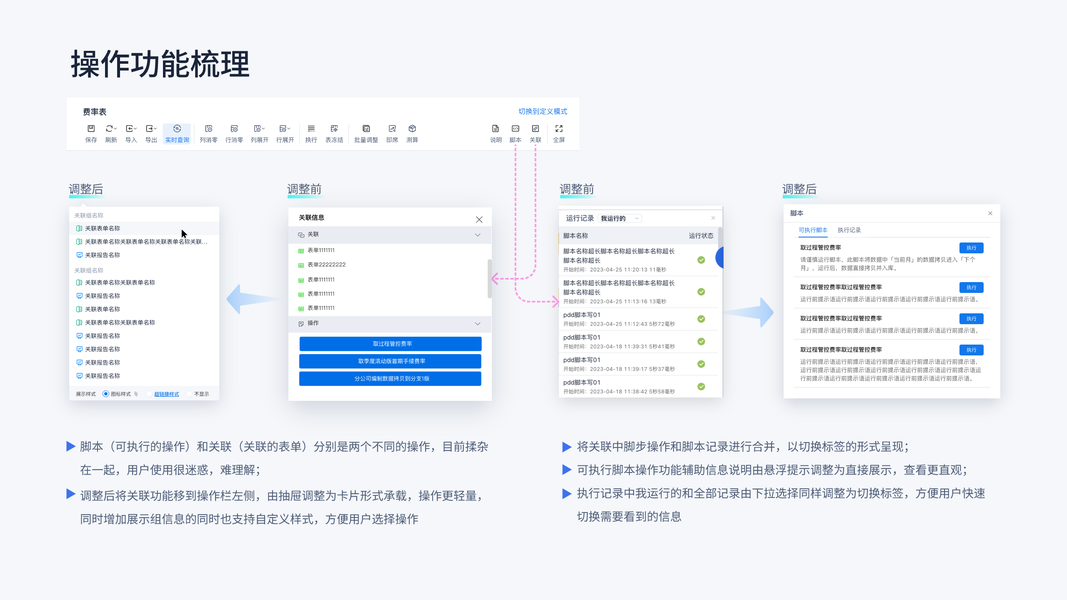Switch to the 执行记录 tab
Viewport: 1067px width, 600px height.
849,230
